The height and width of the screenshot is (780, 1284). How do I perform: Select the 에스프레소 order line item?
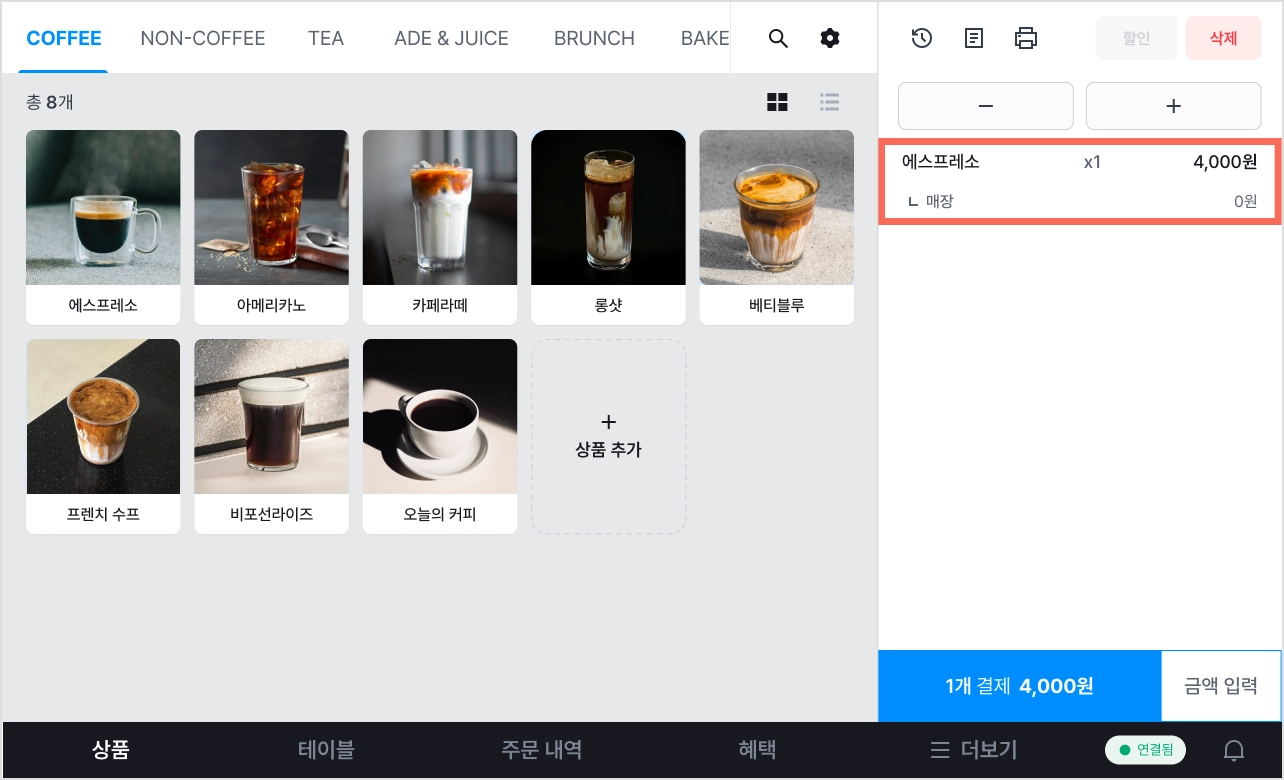pos(1080,181)
